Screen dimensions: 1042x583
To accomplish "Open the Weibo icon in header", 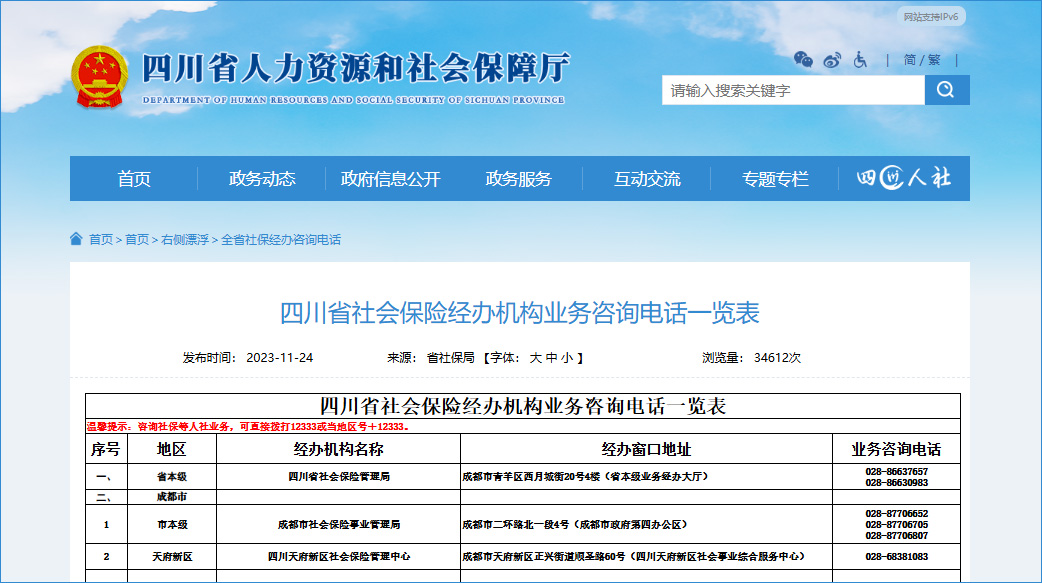I will click(832, 60).
